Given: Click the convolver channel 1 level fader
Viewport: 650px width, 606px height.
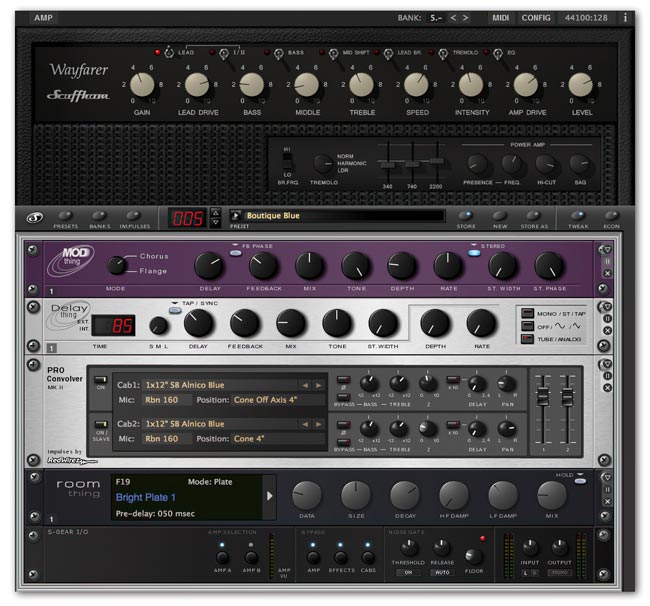Looking at the screenshot, I should click(543, 397).
